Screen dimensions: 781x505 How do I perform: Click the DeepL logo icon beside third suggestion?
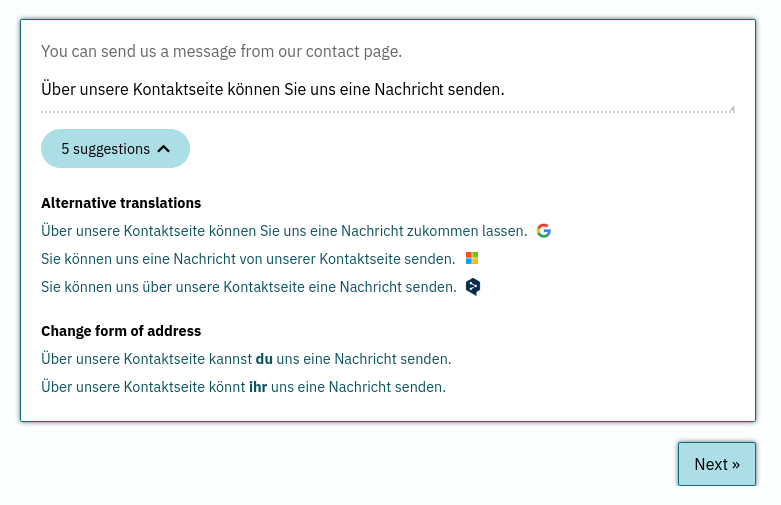tap(473, 287)
